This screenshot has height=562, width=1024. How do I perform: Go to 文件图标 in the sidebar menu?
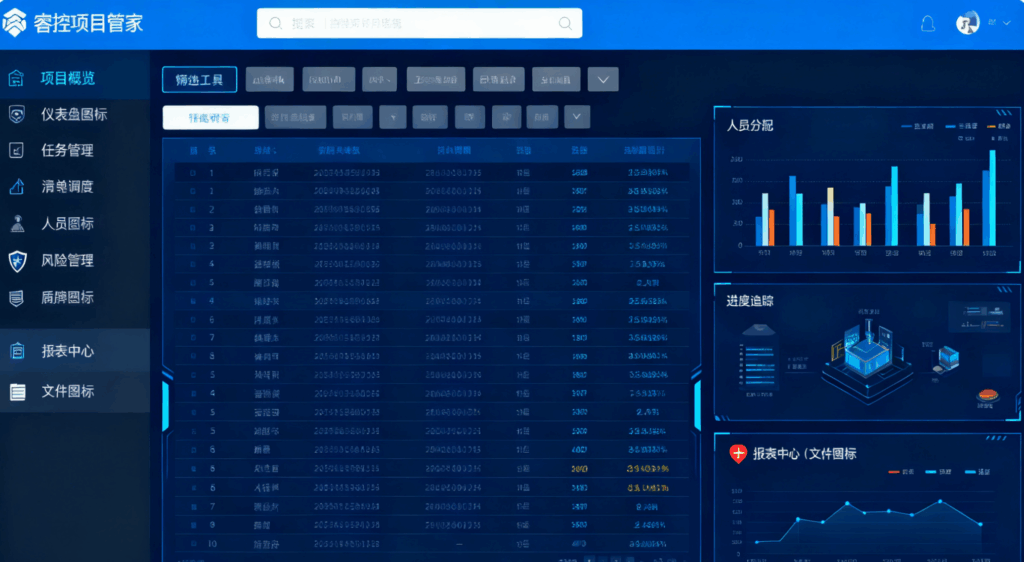[67, 391]
